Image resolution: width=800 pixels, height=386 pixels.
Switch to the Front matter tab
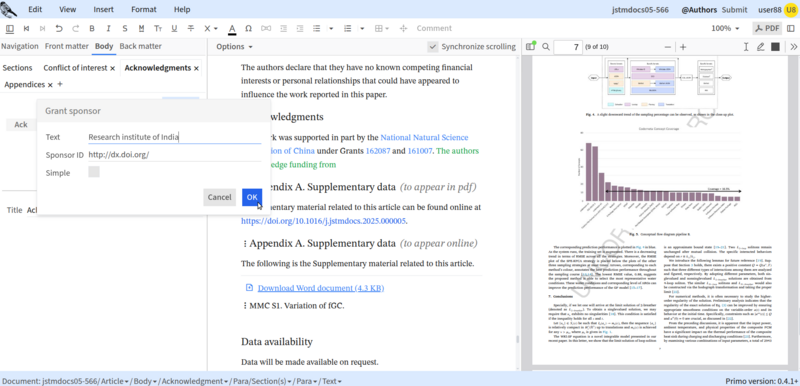(66, 46)
